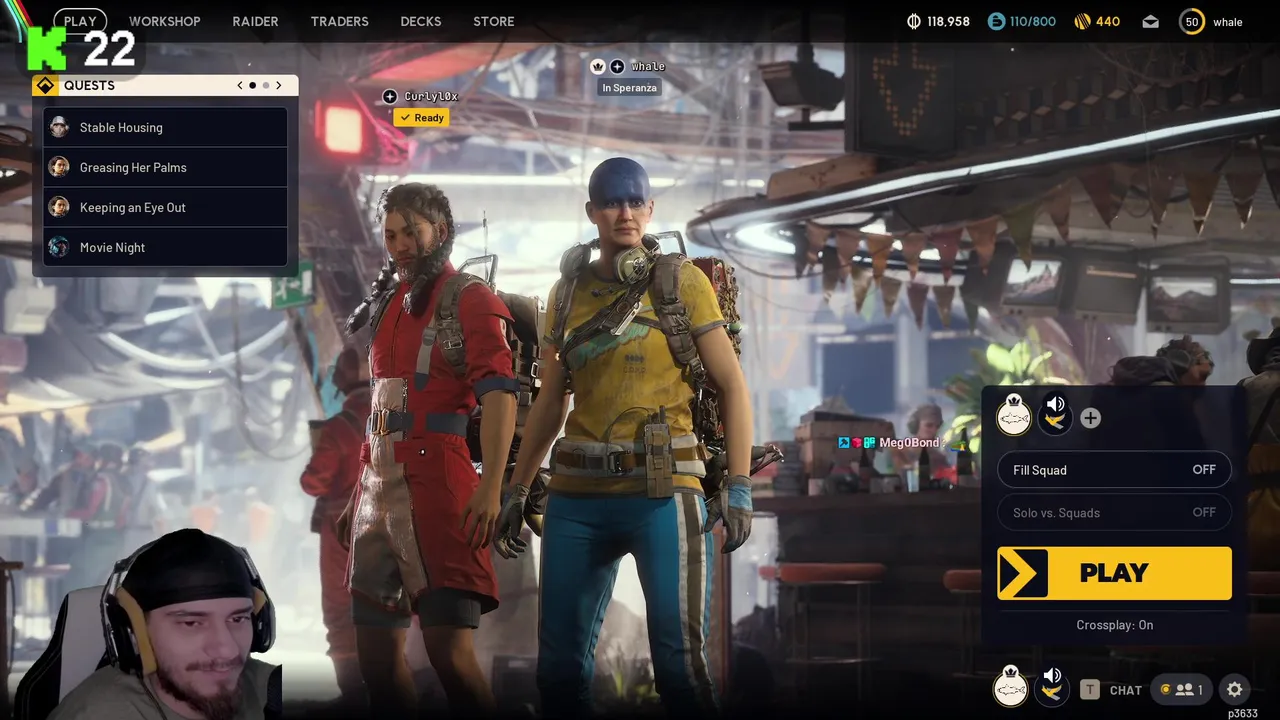Click the Crossplay: On setting
Screen dimensions: 1280x720
pyautogui.click(x=1114, y=625)
